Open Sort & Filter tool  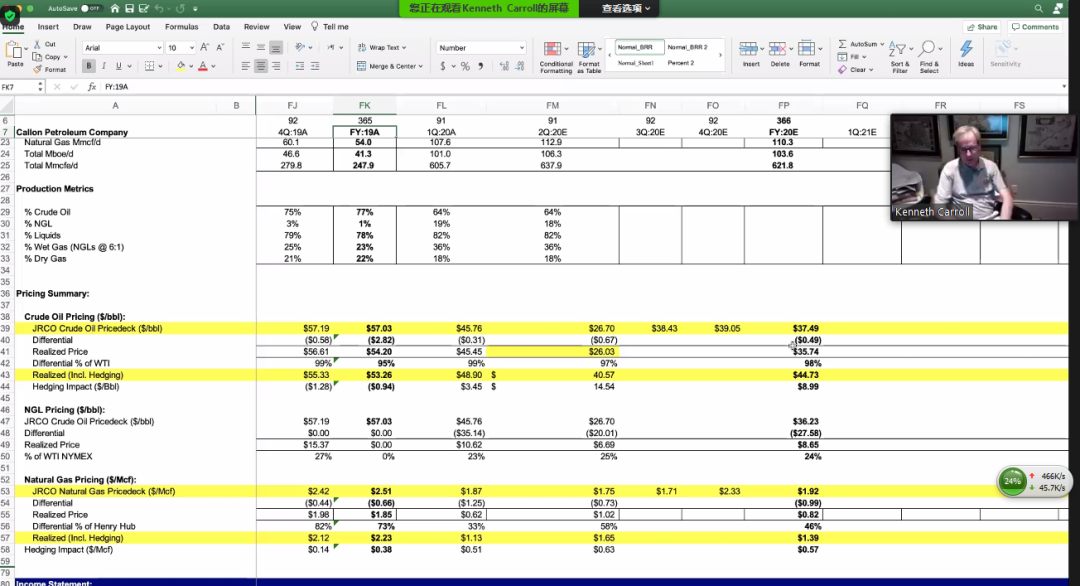[900, 55]
